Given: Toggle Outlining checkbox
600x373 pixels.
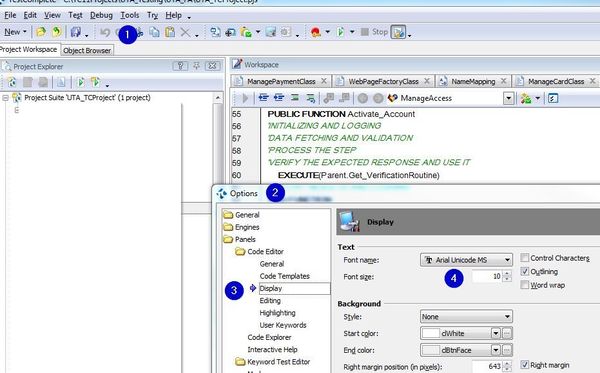Looking at the screenshot, I should click(525, 272).
